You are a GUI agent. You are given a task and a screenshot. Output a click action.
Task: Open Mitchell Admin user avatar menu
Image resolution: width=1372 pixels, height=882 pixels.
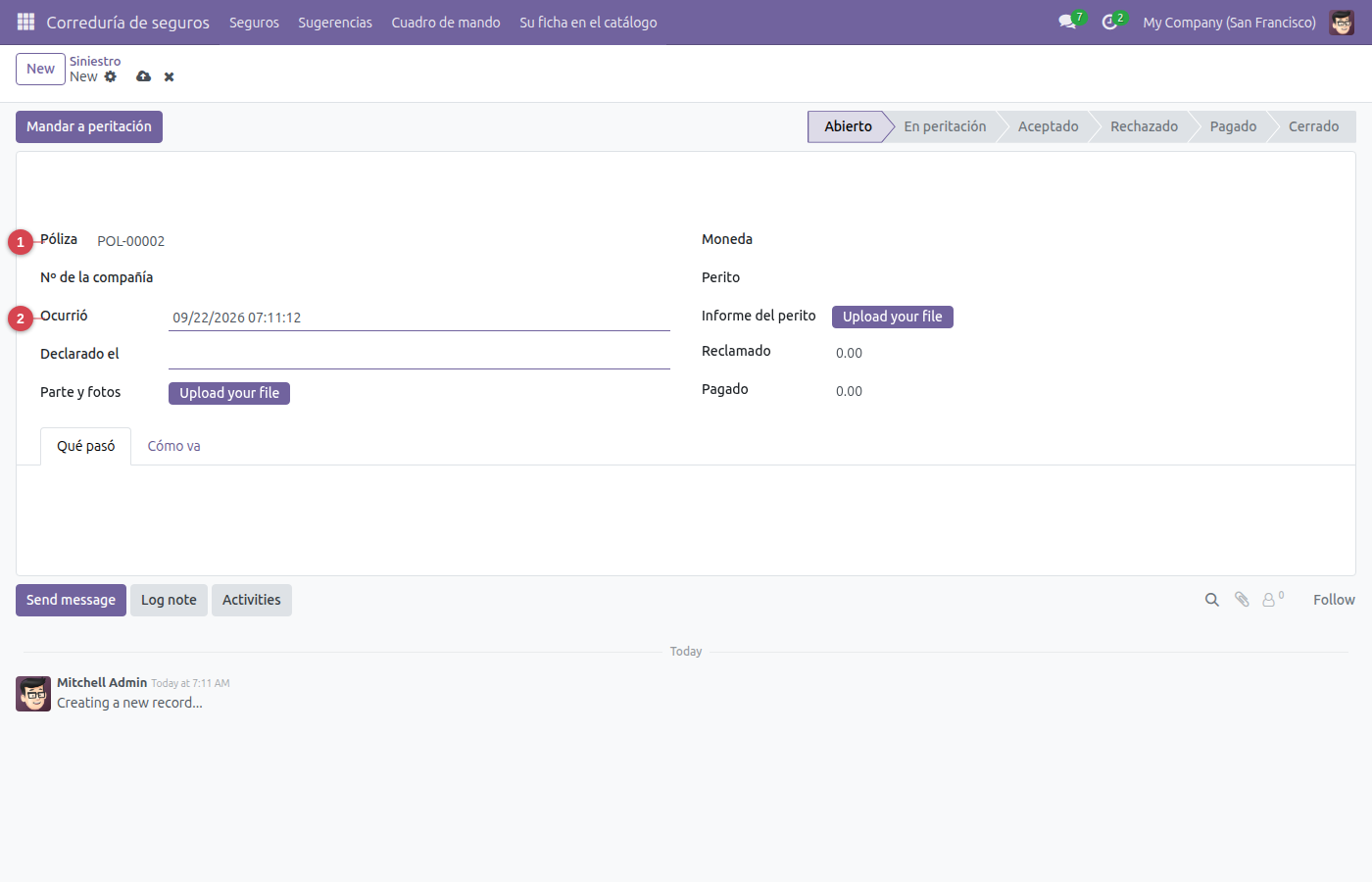coord(1342,22)
